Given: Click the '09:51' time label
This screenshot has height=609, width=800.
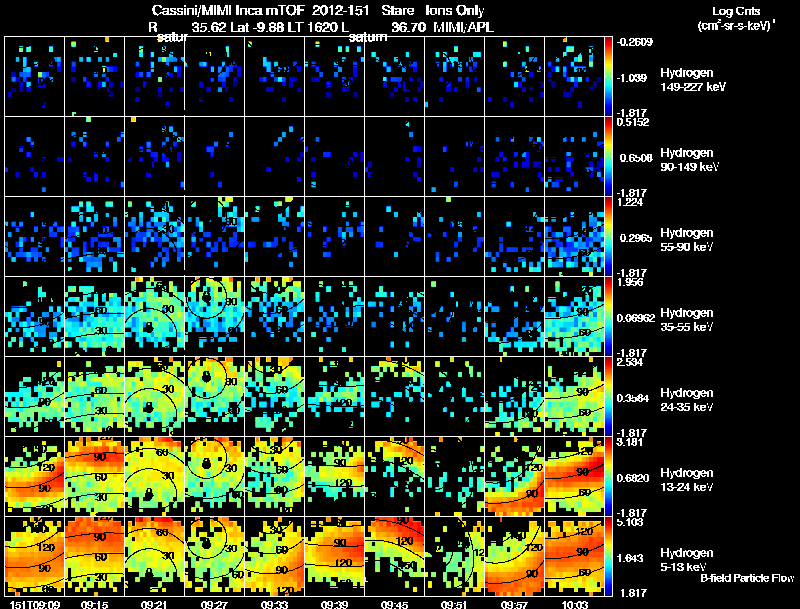Looking at the screenshot, I should point(454,604).
